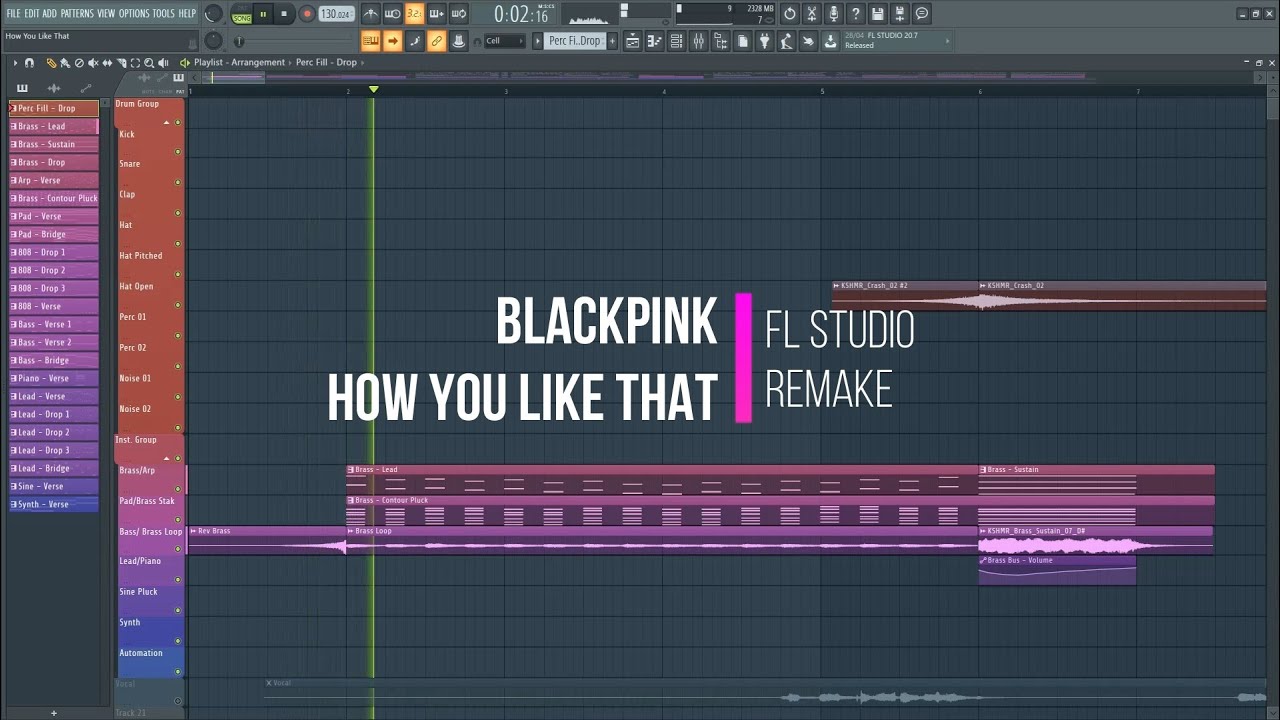Select the playlist pencil draw tool
The width and height of the screenshot is (1280, 720).
(x=51, y=62)
